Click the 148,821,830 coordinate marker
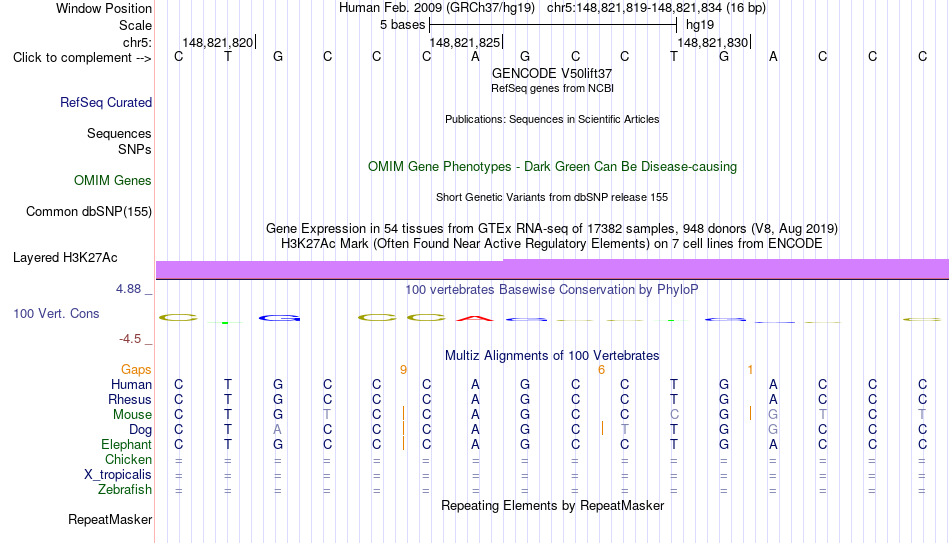 712,42
